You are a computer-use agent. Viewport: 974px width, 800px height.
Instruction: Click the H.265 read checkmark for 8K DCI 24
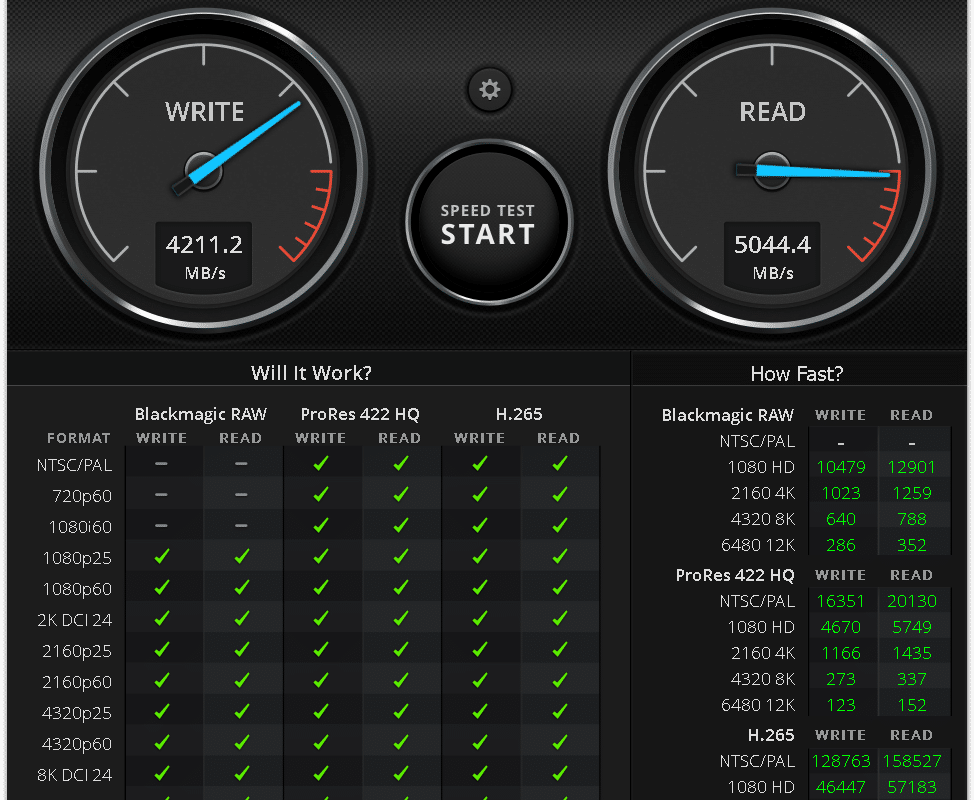coord(560,773)
